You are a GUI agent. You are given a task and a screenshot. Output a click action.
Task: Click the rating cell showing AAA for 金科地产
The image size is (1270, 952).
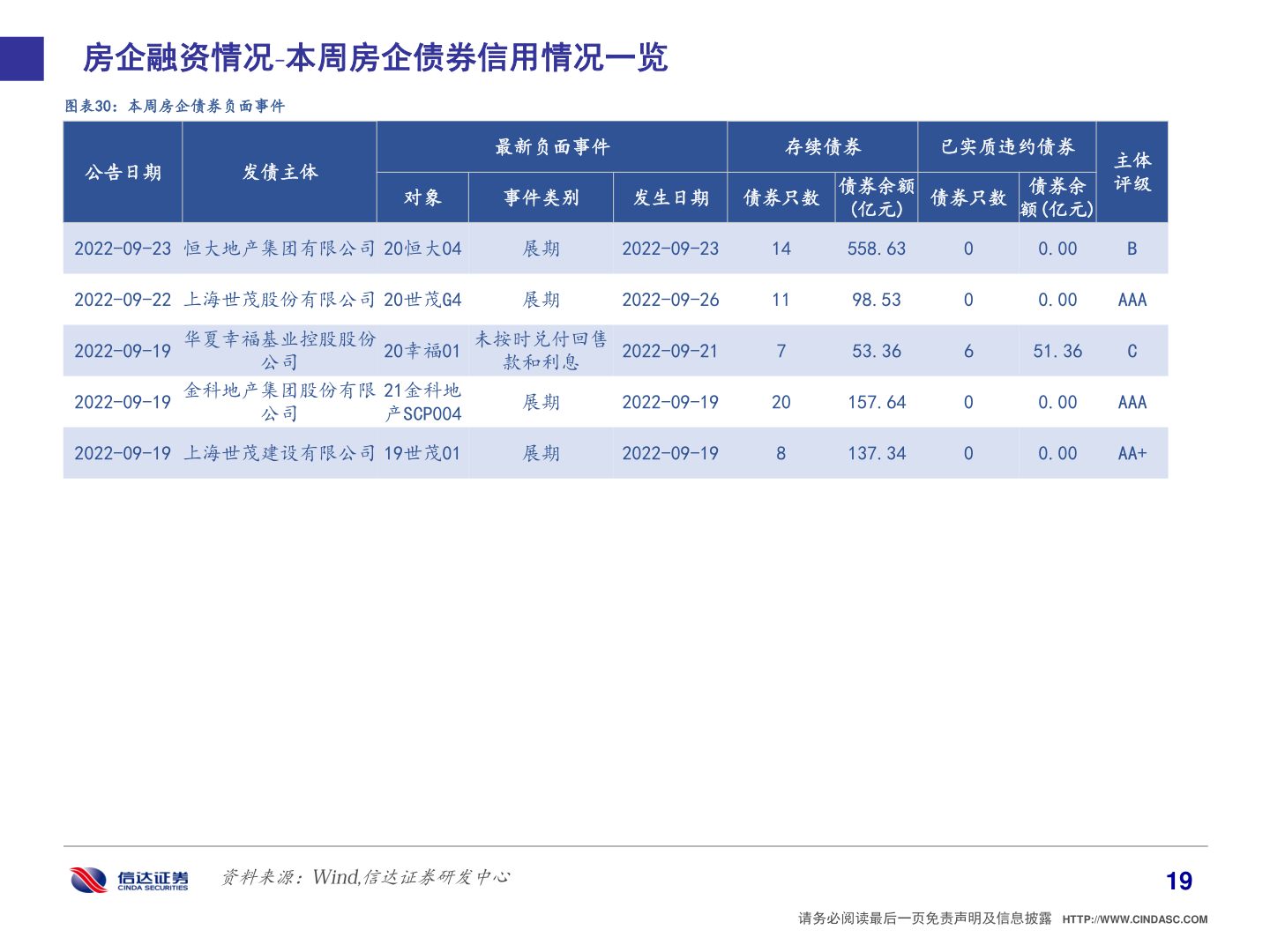pos(1132,402)
